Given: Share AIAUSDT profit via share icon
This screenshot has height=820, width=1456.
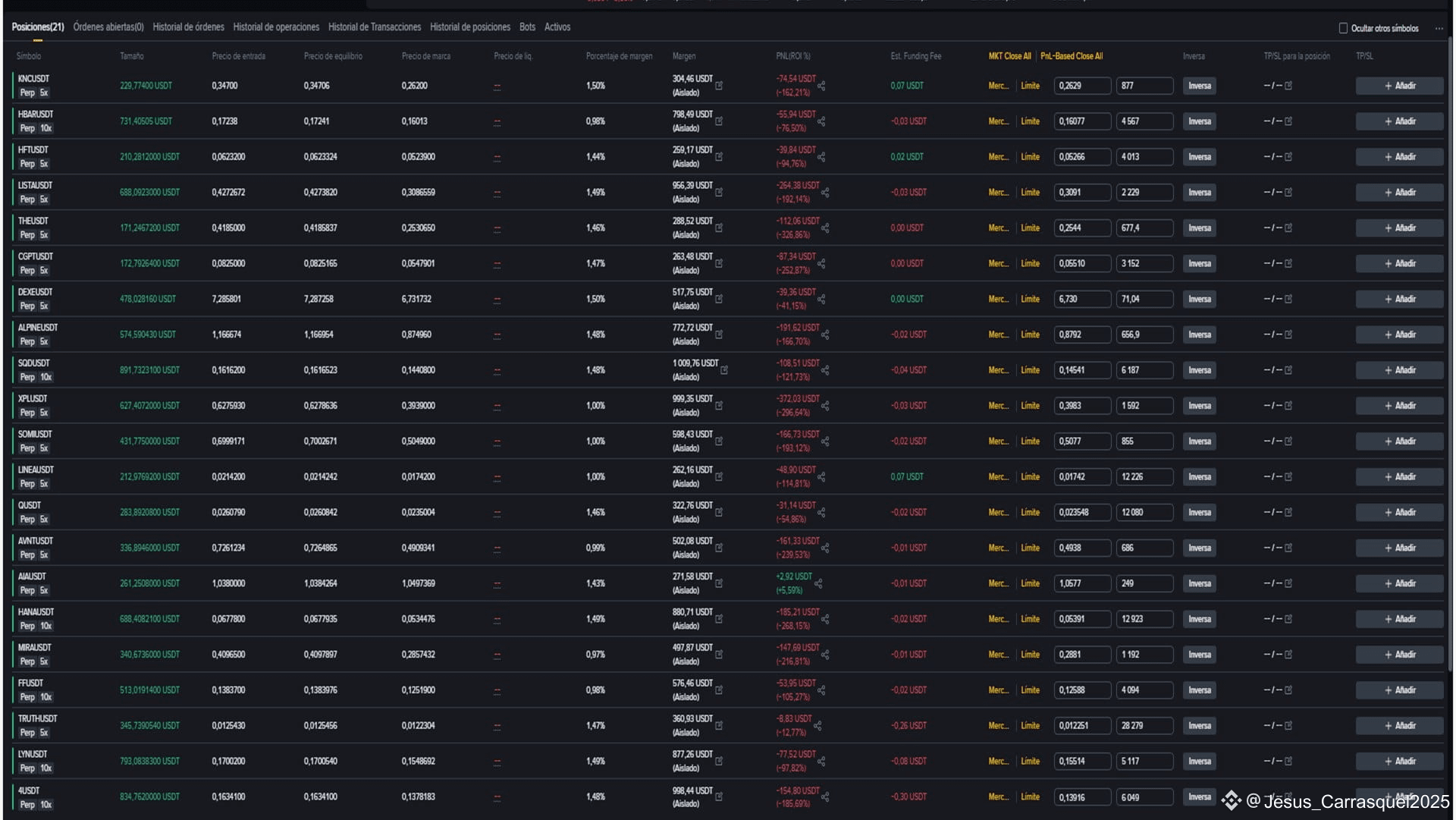Looking at the screenshot, I should (x=818, y=583).
